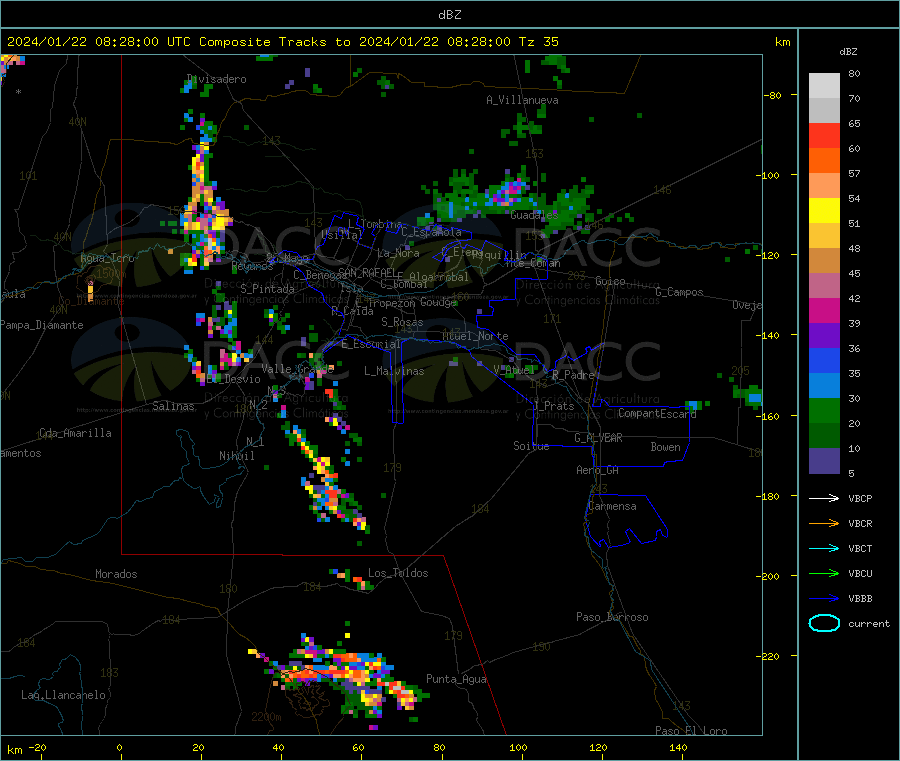The height and width of the screenshot is (761, 900).
Task: Select the 80 dBZ light gray swatch
Action: tap(824, 86)
